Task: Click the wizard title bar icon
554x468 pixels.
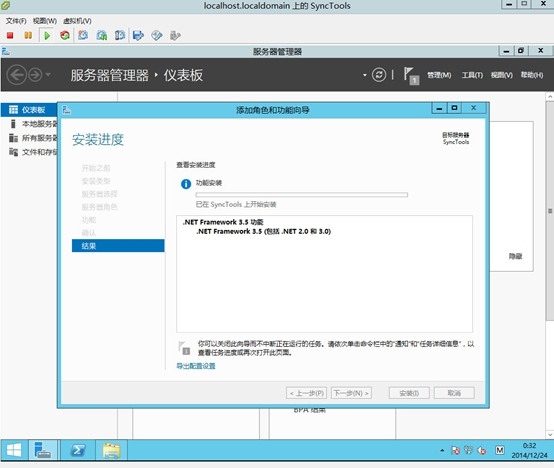Action: [x=67, y=110]
